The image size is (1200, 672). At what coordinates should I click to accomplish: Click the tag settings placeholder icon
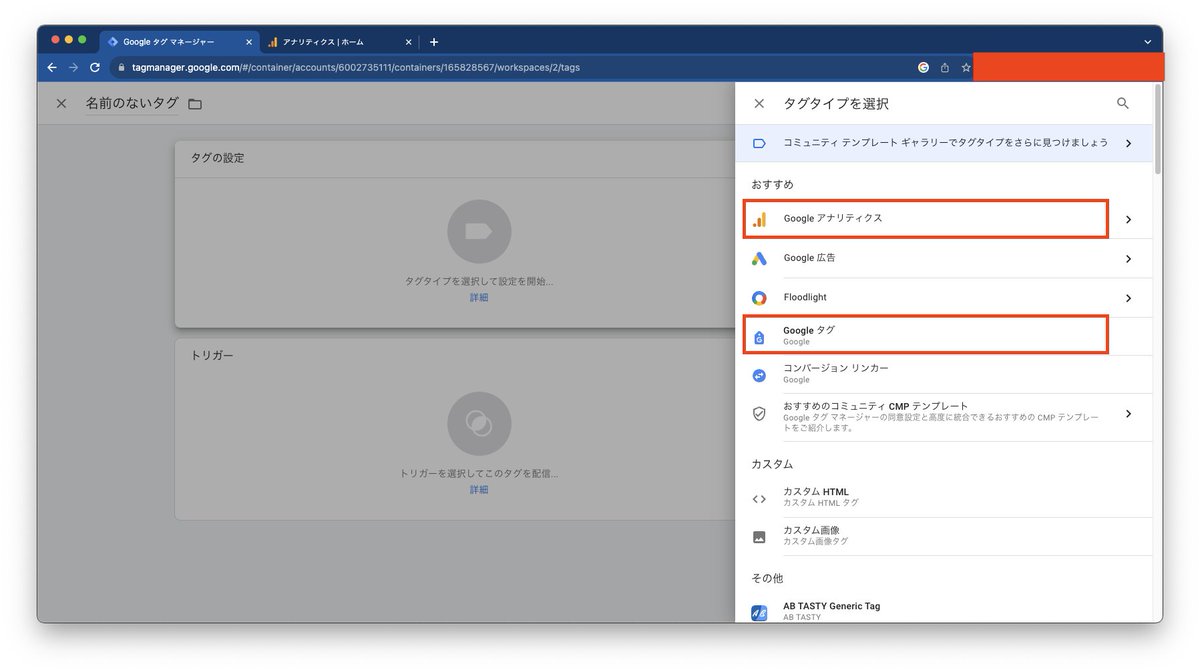click(479, 231)
